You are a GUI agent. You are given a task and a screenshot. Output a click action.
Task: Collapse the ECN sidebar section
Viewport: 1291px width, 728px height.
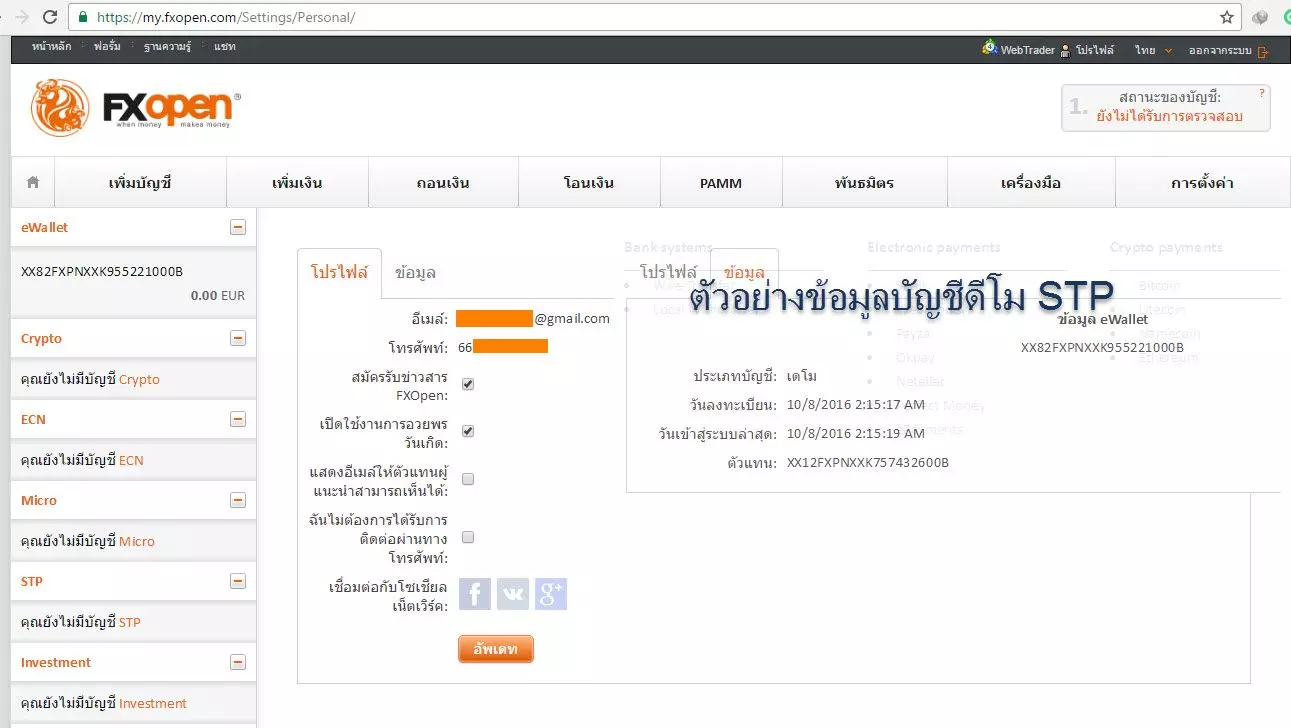coord(238,419)
